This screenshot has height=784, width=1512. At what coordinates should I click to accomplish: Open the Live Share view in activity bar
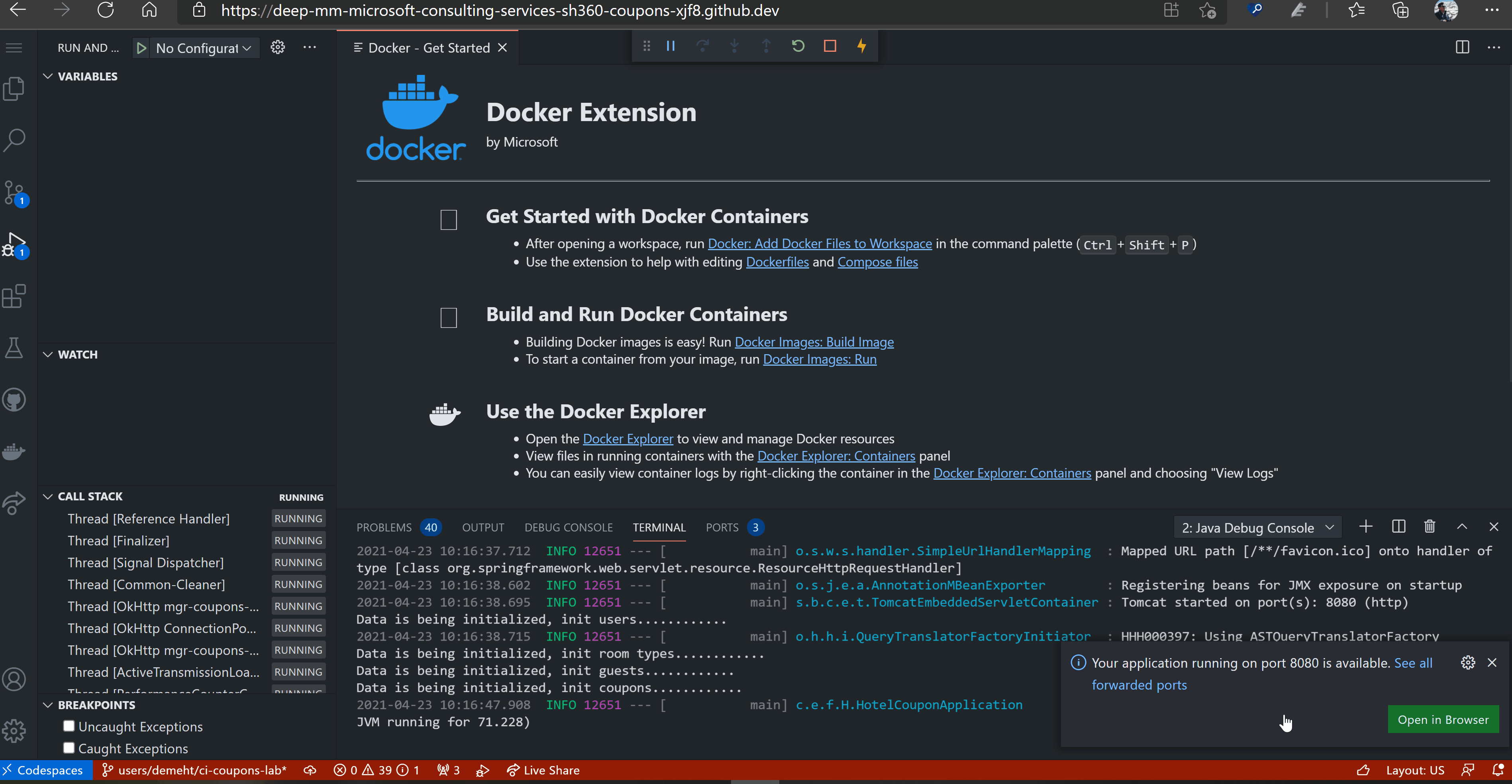[14, 503]
